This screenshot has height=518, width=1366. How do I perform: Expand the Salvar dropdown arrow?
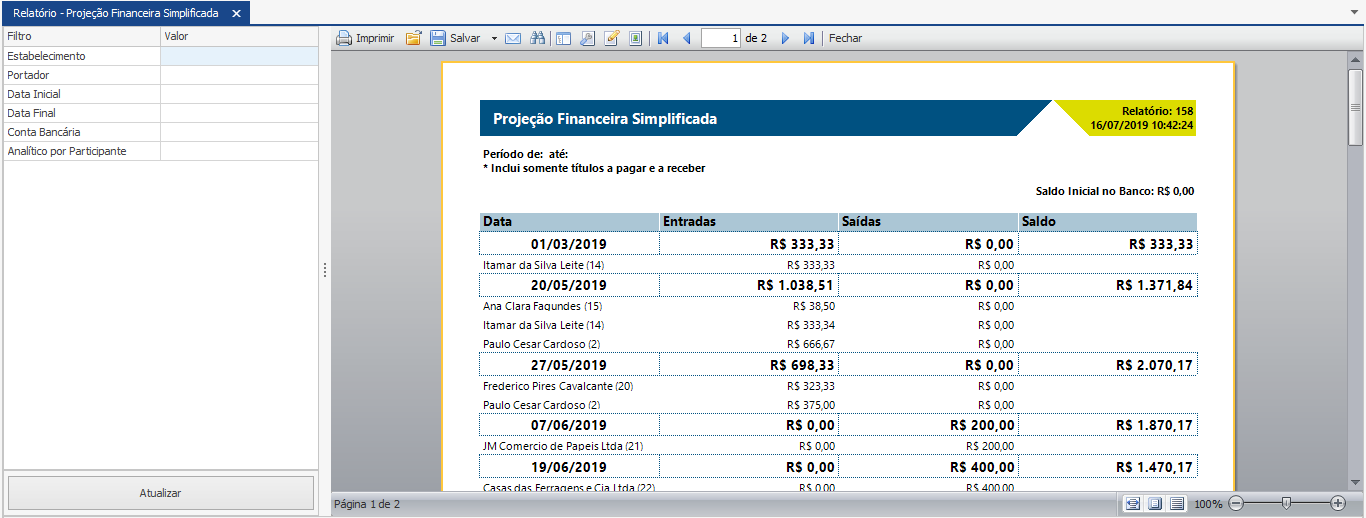[x=494, y=38]
